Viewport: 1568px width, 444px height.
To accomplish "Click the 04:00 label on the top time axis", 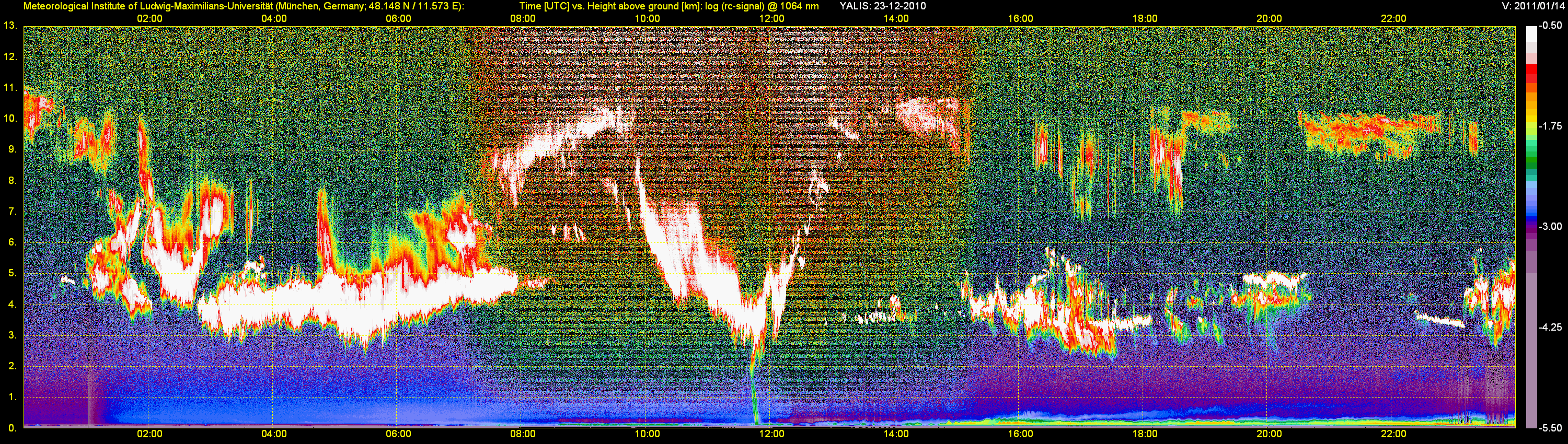I will pyautogui.click(x=274, y=18).
